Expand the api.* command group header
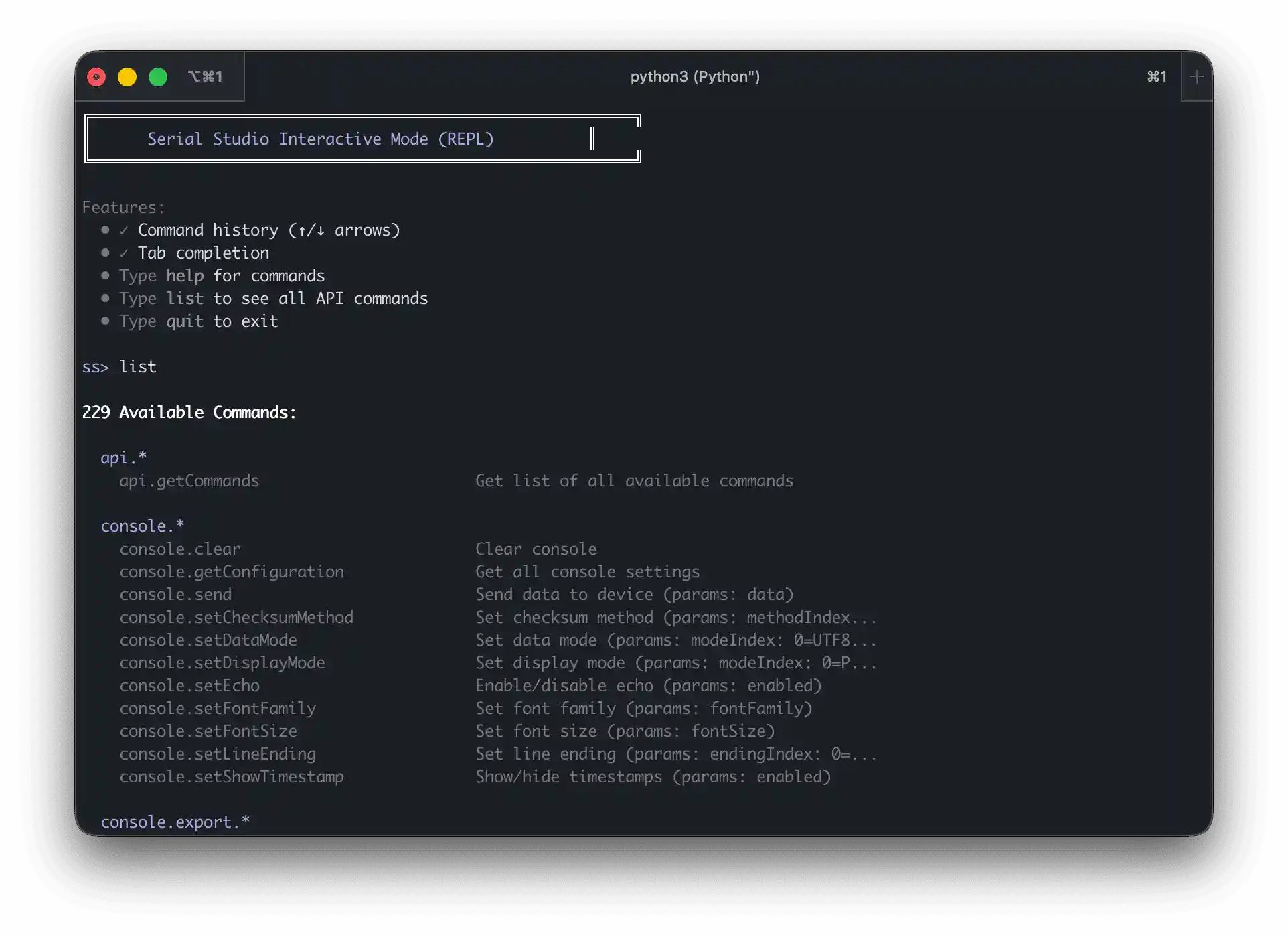The width and height of the screenshot is (1288, 935). click(123, 457)
